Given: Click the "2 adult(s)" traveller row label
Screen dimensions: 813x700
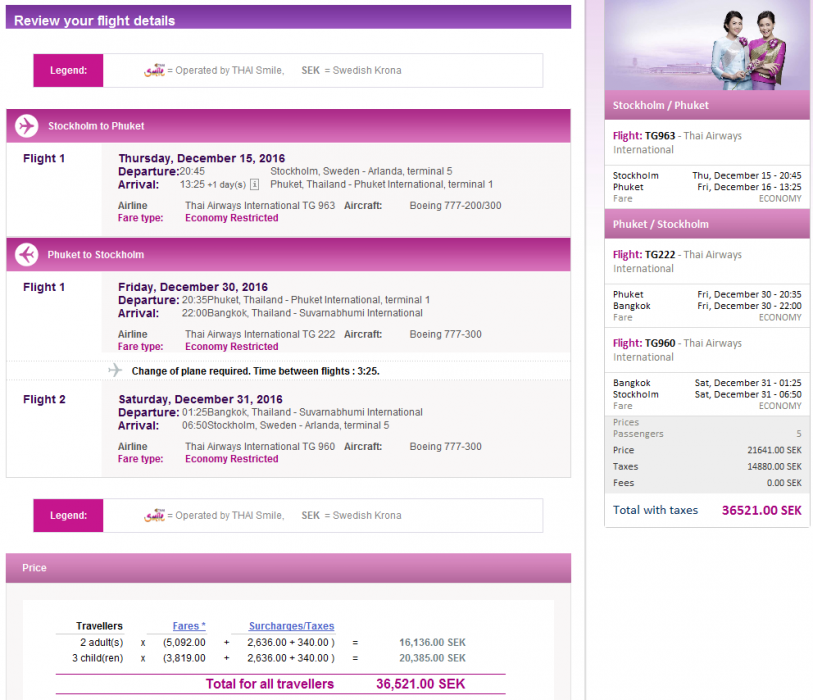Looking at the screenshot, I should pos(102,642).
